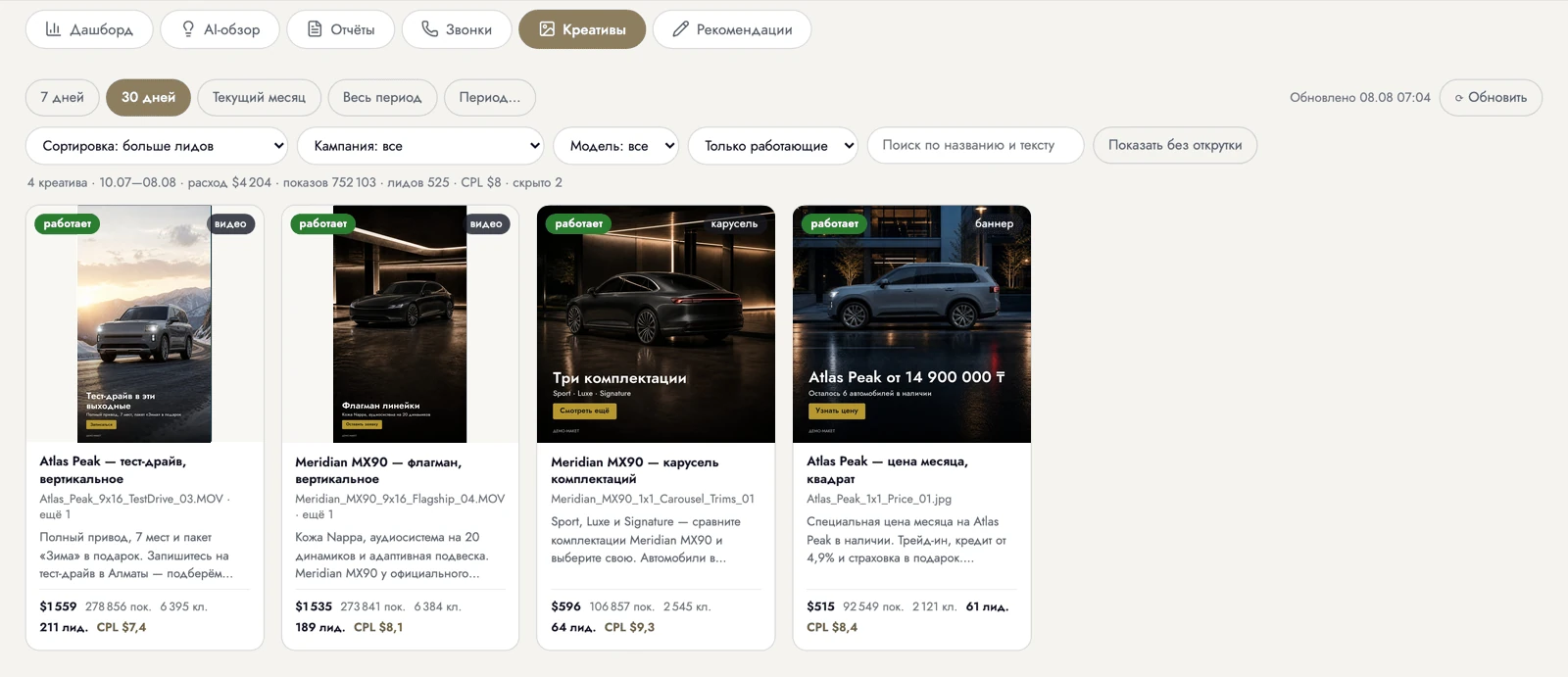Click Показать без открутки button
The image size is (1568, 677).
(x=1175, y=145)
